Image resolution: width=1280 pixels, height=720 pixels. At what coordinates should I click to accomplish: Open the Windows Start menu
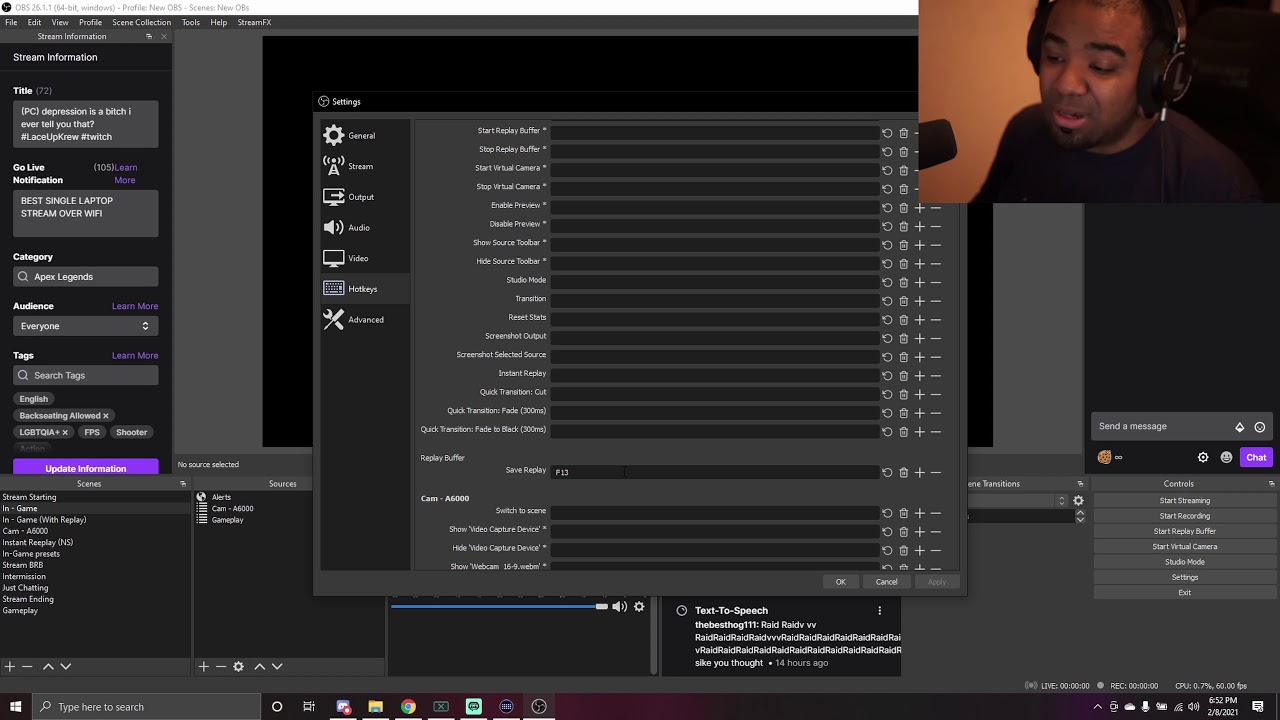[16, 707]
